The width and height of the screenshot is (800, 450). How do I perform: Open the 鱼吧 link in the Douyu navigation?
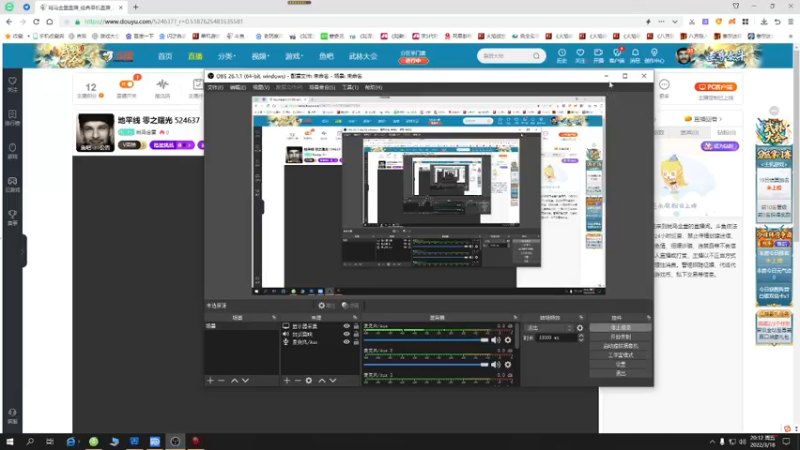click(x=326, y=56)
